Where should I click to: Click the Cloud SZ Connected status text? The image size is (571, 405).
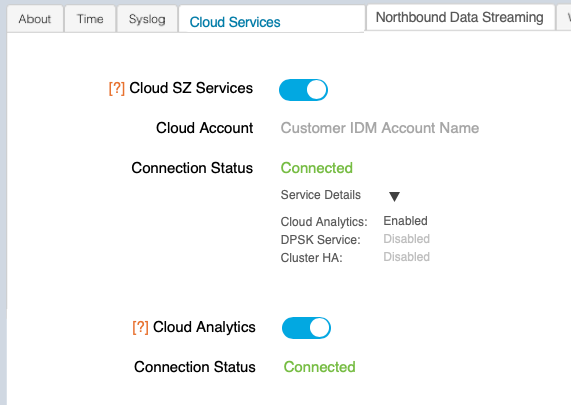[x=316, y=168]
